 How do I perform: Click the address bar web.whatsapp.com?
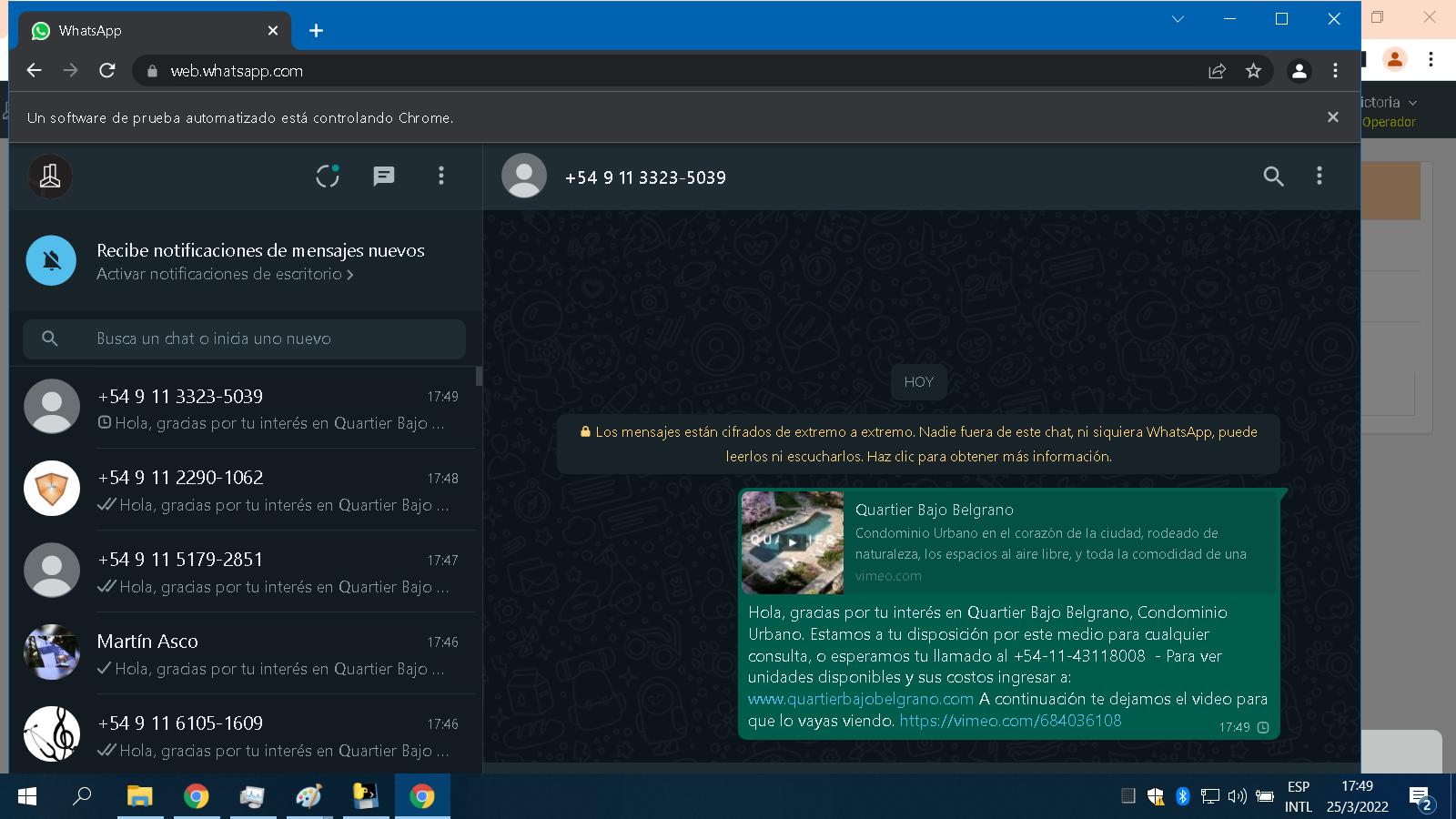click(x=237, y=71)
